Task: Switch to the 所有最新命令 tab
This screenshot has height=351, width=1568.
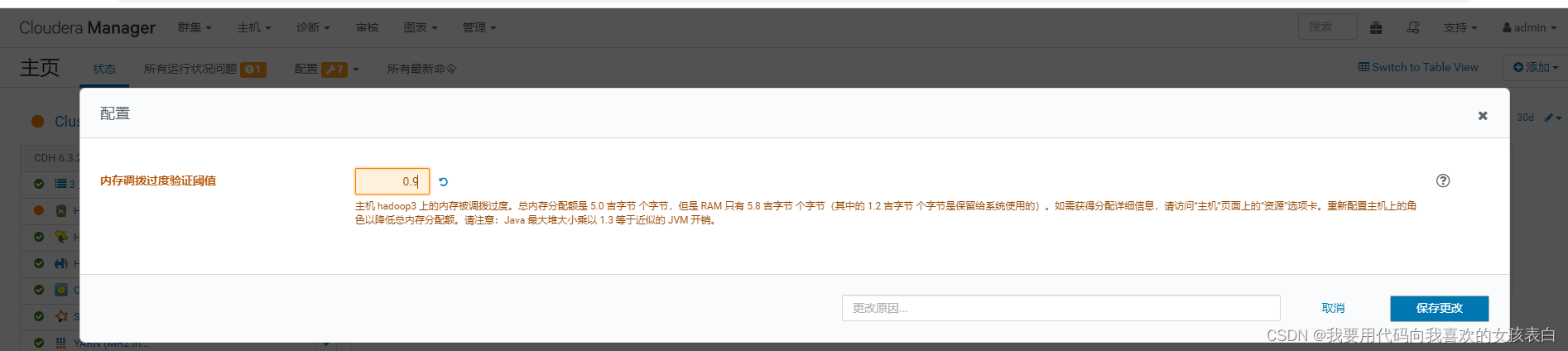Action: click(x=422, y=69)
